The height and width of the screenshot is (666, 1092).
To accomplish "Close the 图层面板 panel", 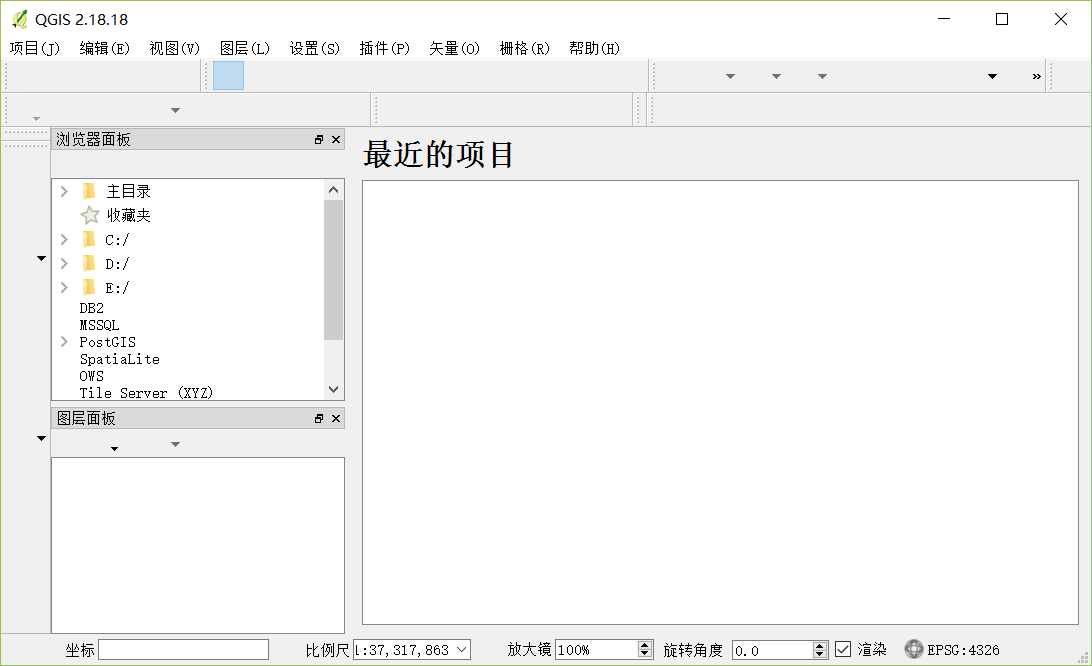I will click(336, 418).
